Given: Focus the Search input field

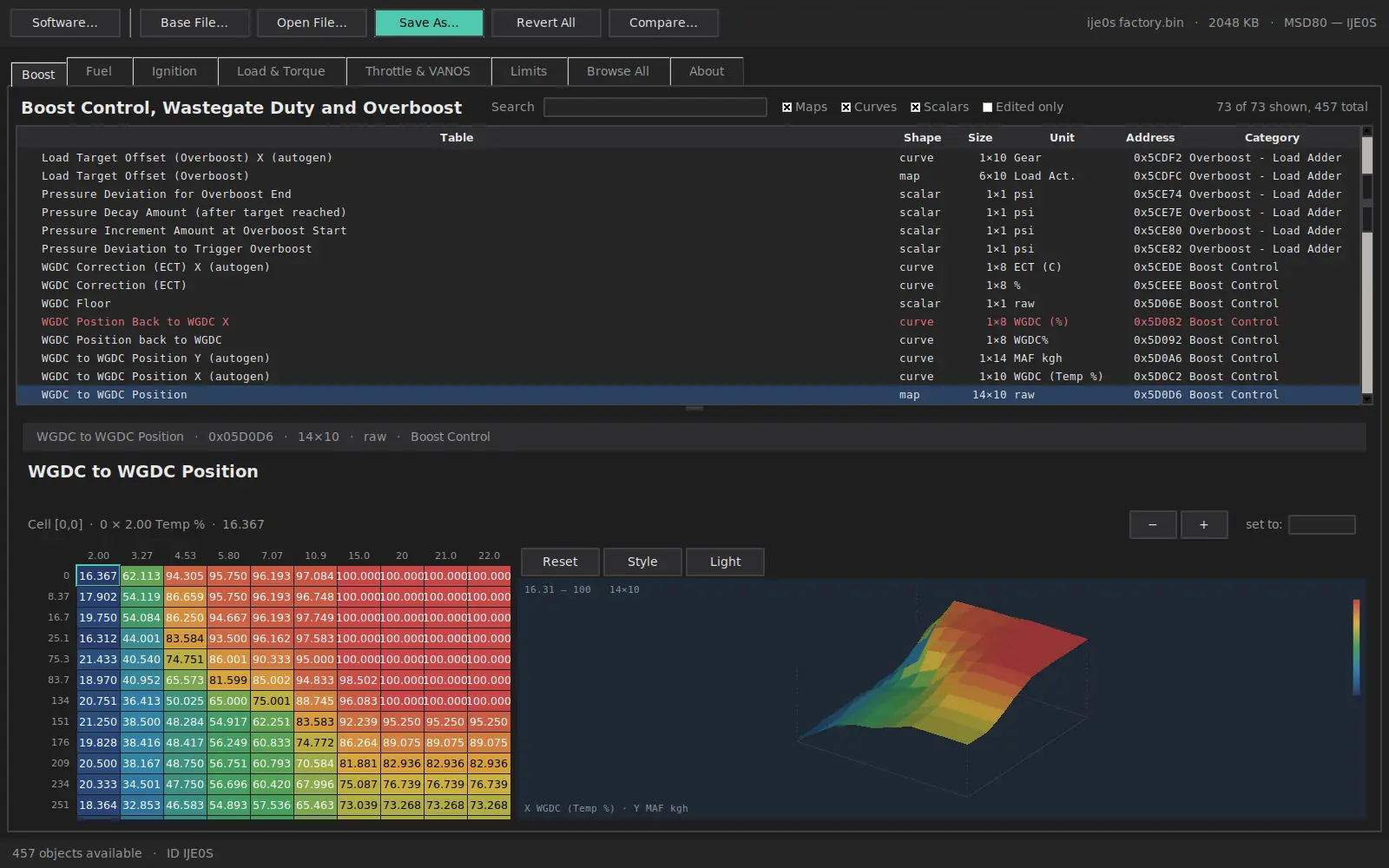Looking at the screenshot, I should coord(655,107).
